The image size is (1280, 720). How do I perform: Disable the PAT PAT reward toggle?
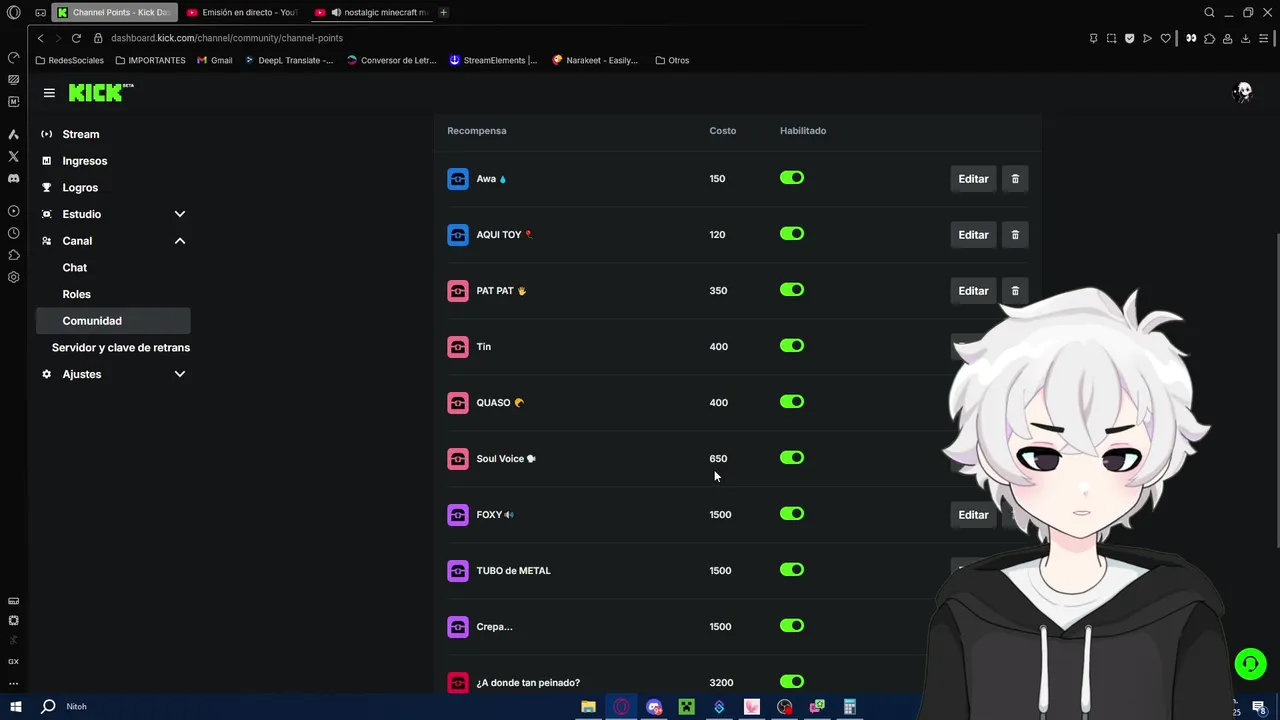[792, 290]
